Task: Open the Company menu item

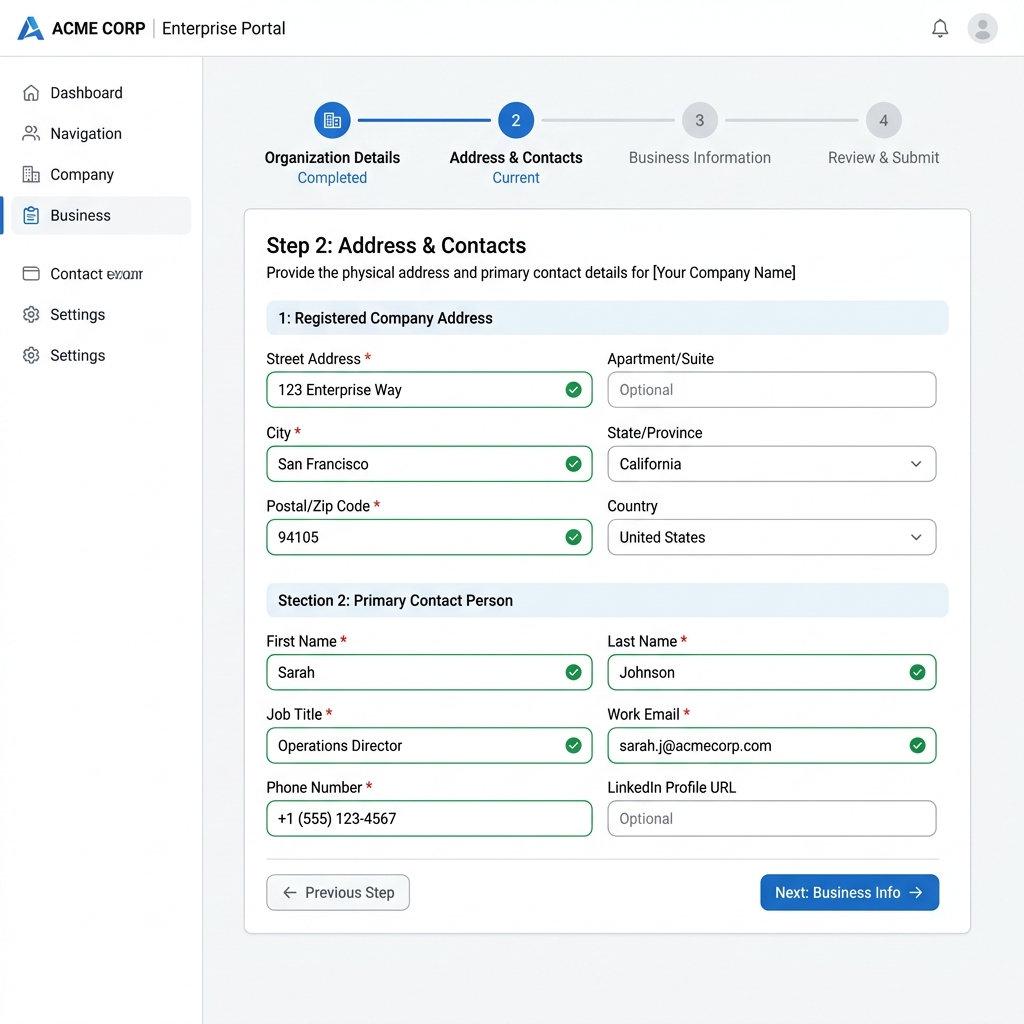Action: pos(101,174)
